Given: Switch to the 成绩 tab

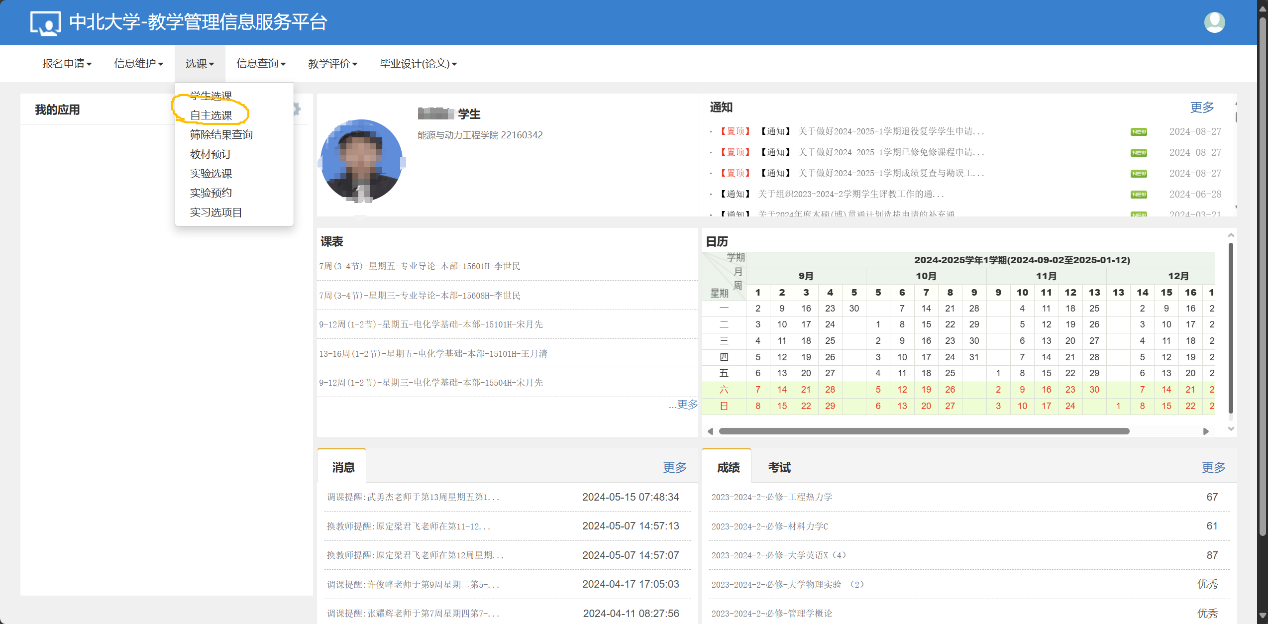Looking at the screenshot, I should 727,468.
